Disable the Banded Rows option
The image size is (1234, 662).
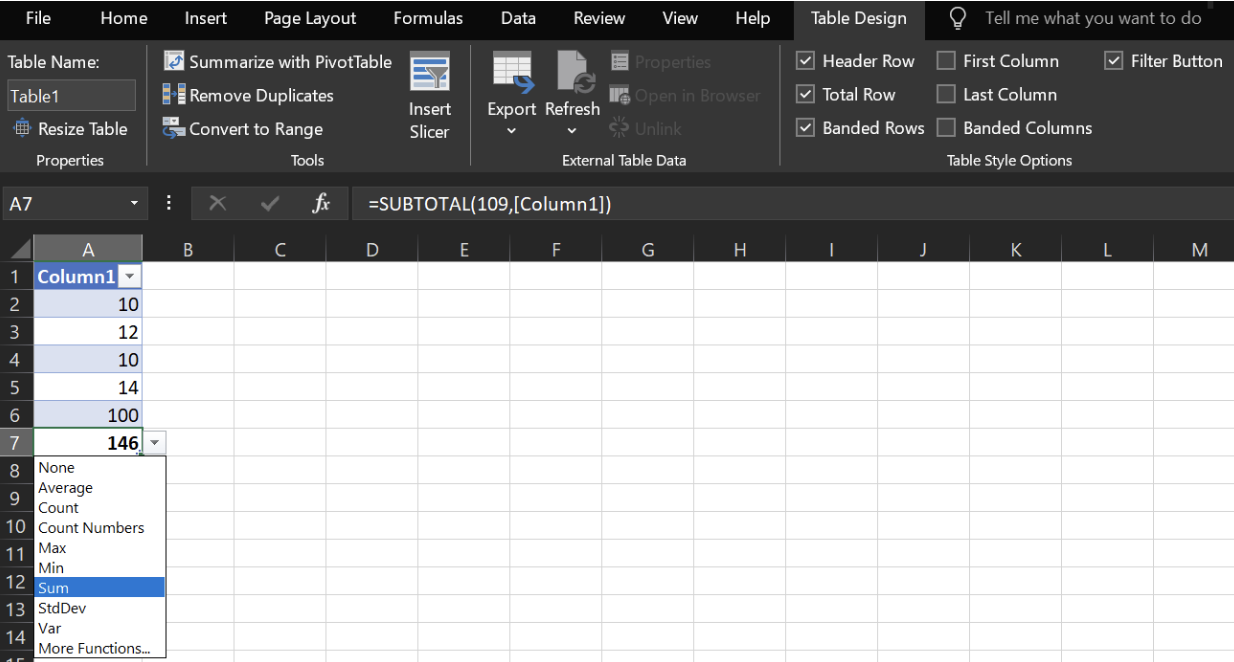click(805, 127)
